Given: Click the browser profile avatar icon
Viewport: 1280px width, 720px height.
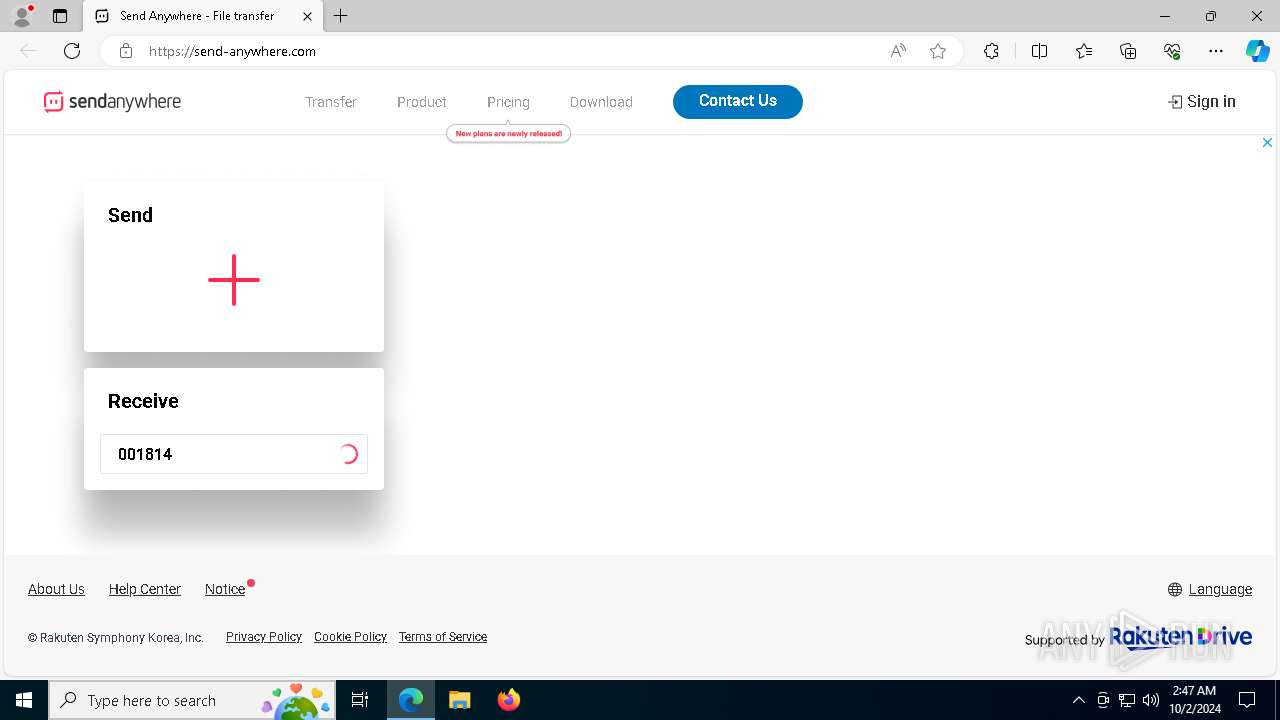Looking at the screenshot, I should click(x=22, y=16).
